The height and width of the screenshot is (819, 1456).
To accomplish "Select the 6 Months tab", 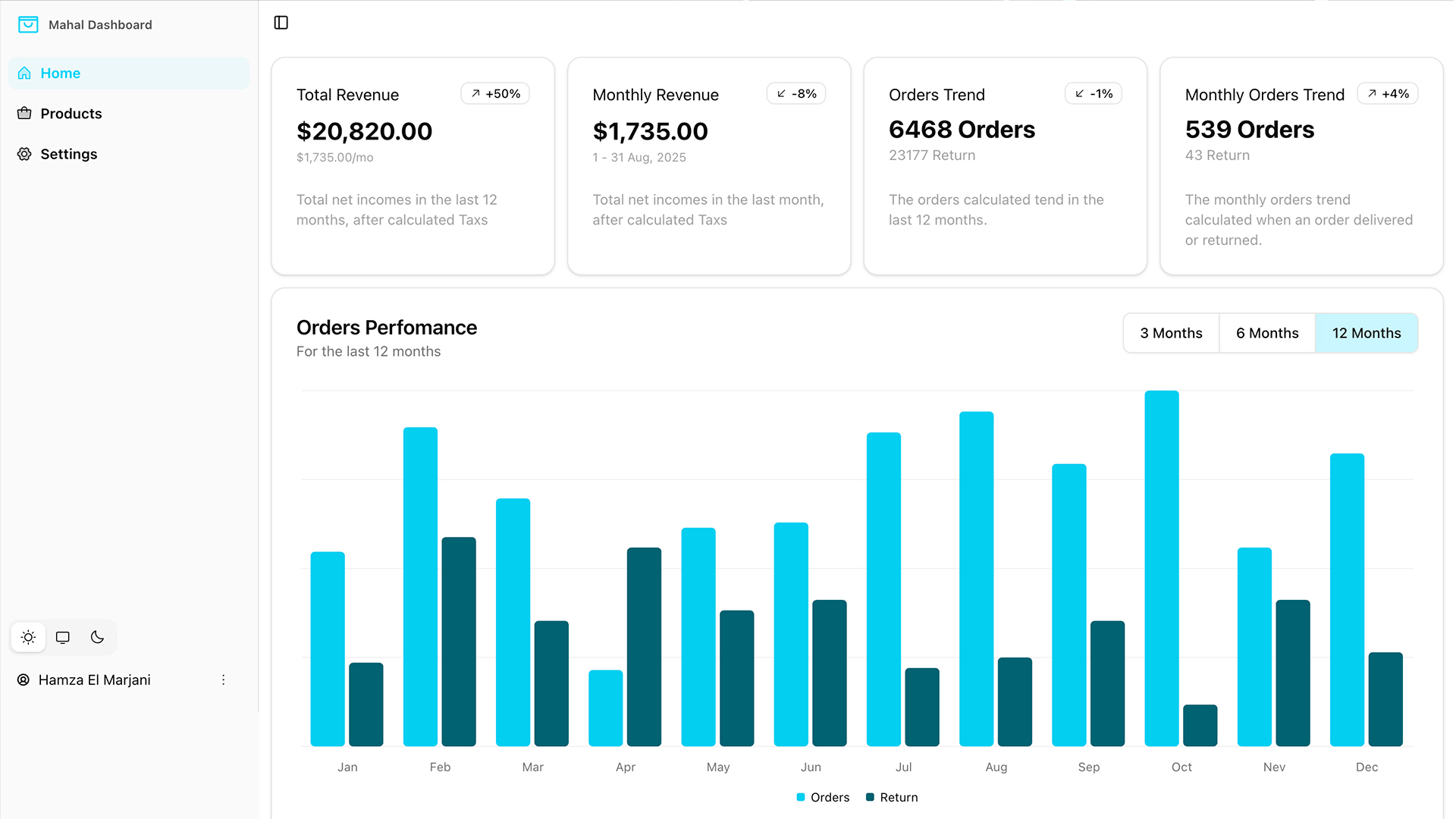I will [x=1266, y=333].
